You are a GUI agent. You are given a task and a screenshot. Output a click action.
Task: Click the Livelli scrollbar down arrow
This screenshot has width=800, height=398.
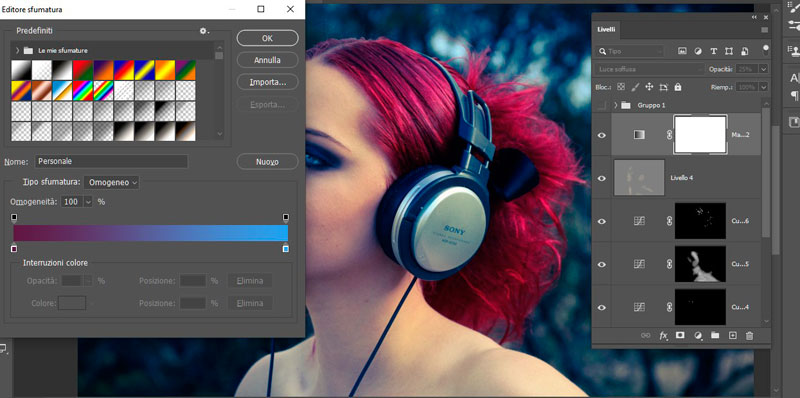click(765, 321)
